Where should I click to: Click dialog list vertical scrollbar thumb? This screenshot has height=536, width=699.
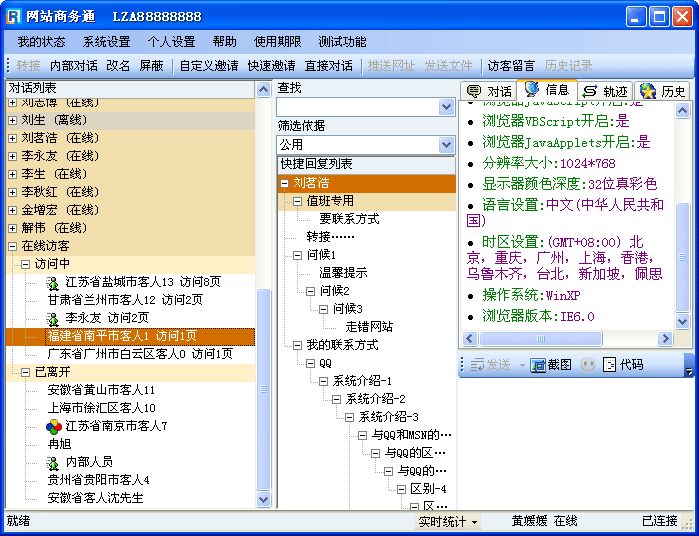click(263, 389)
